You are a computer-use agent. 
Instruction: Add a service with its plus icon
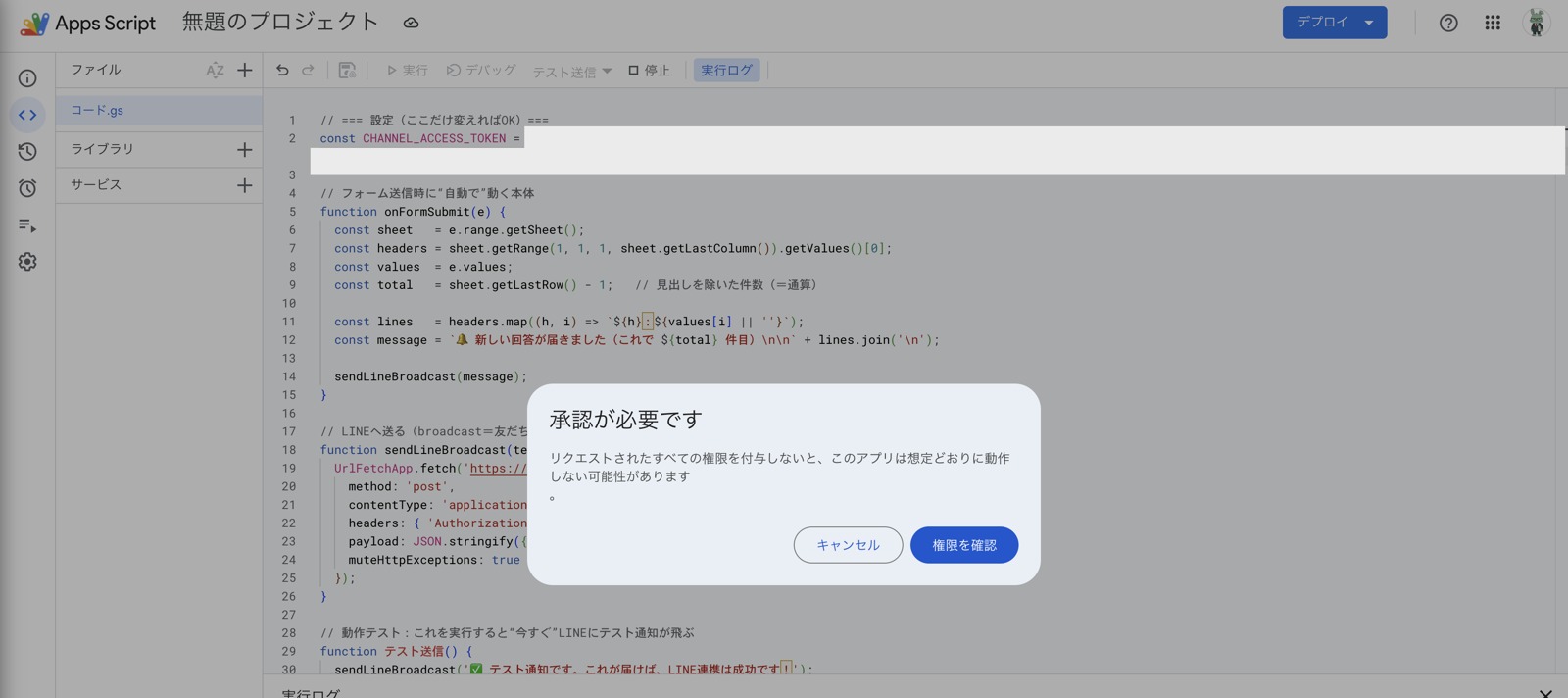pyautogui.click(x=245, y=185)
